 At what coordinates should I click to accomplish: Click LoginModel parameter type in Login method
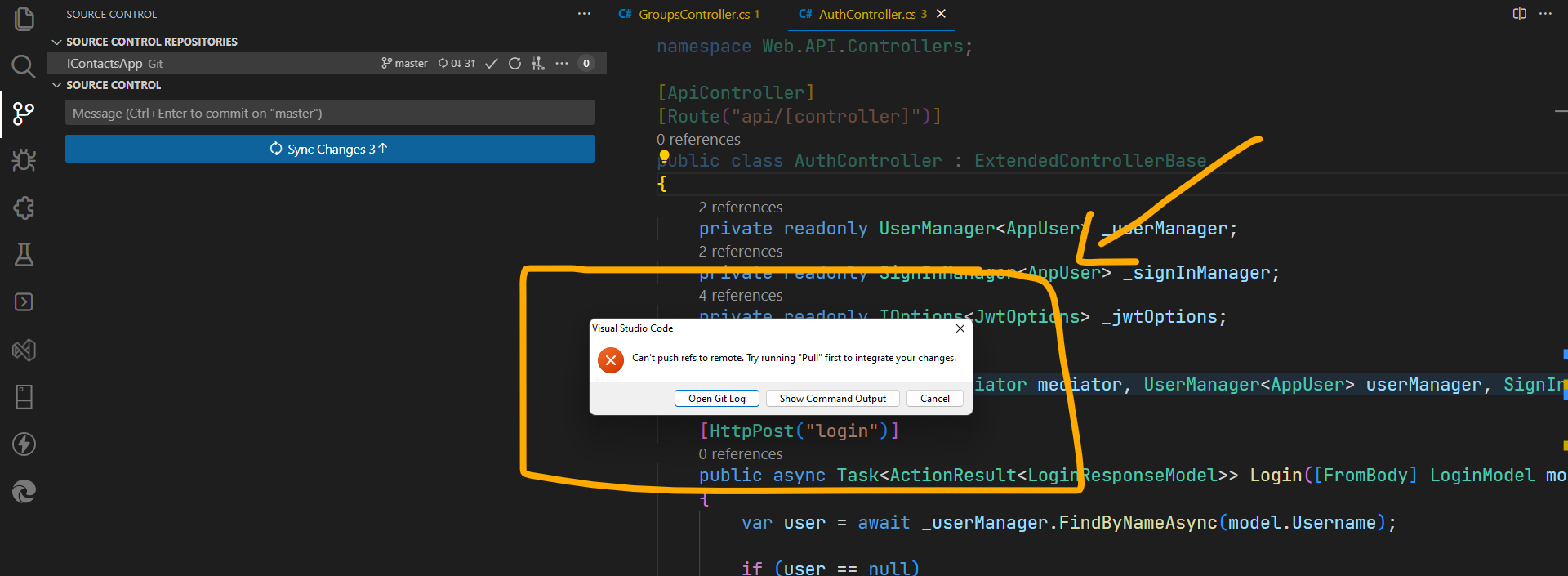pos(1482,476)
